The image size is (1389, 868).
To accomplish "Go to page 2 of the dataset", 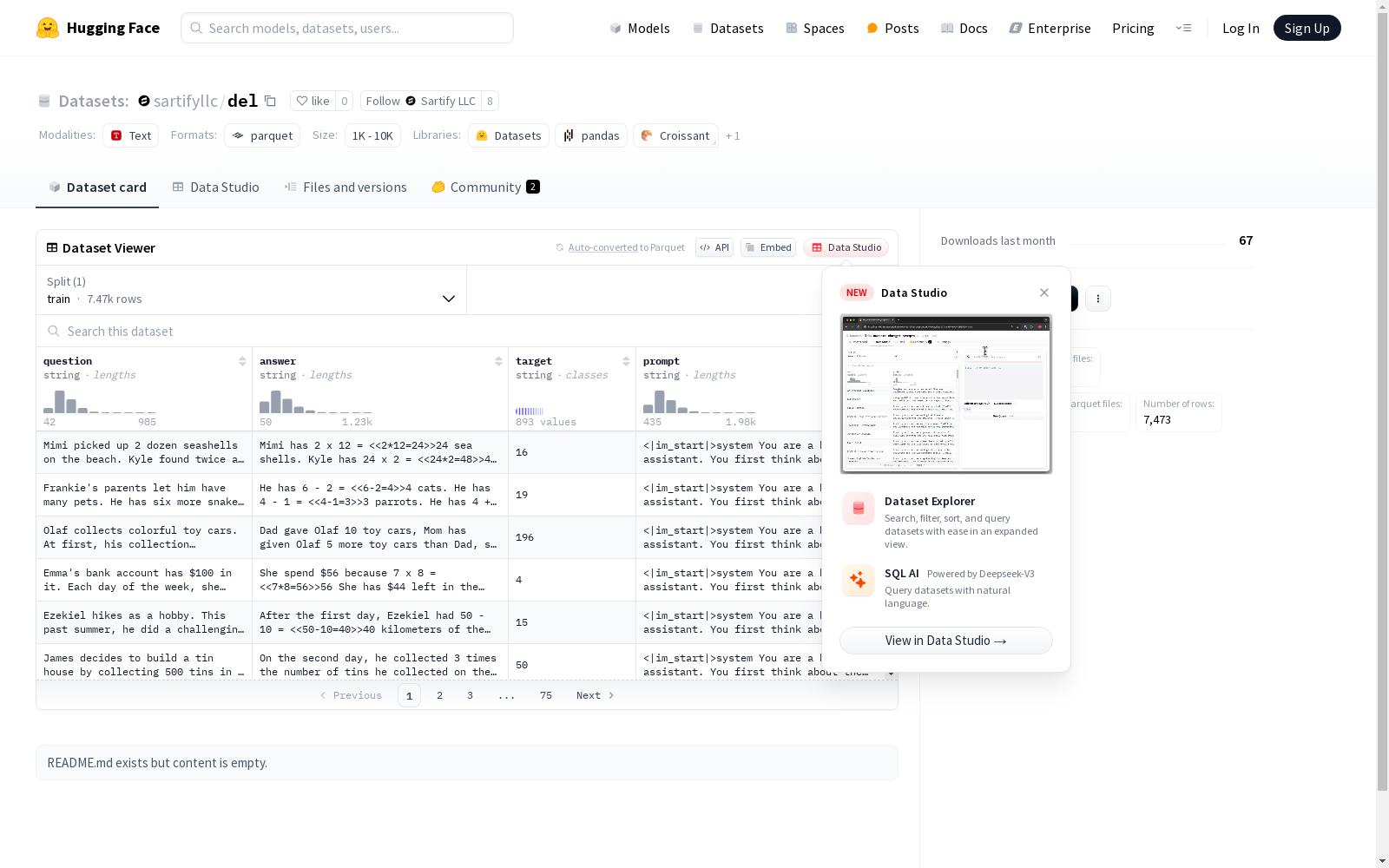I will (440, 695).
